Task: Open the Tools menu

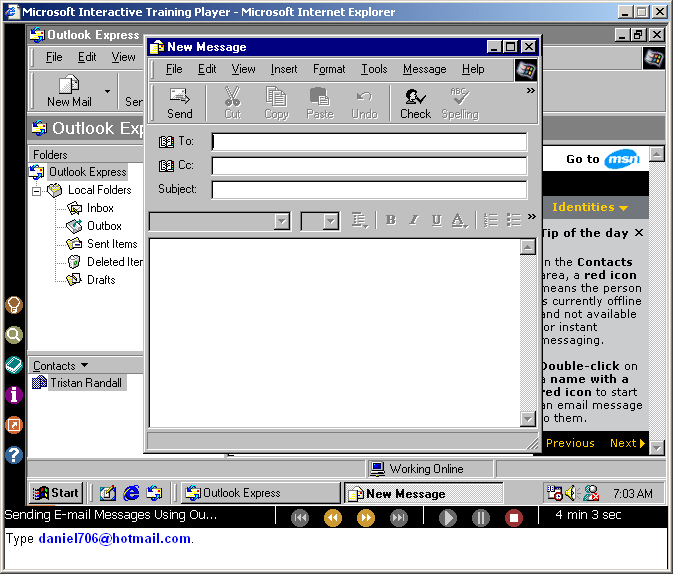Action: click(x=374, y=69)
